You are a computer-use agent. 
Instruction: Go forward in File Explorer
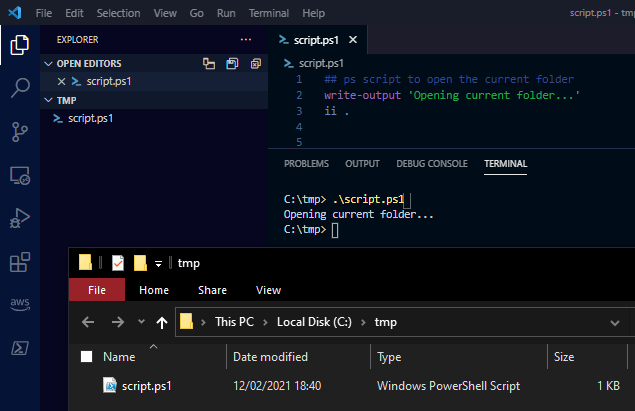tap(118, 322)
